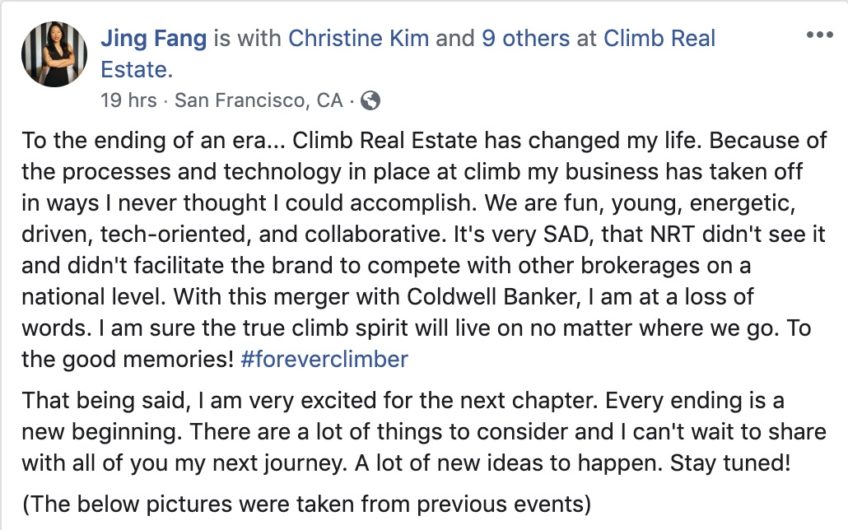848x530 pixels.
Task: Open Jing Fang's profile picture
Action: tap(54, 54)
